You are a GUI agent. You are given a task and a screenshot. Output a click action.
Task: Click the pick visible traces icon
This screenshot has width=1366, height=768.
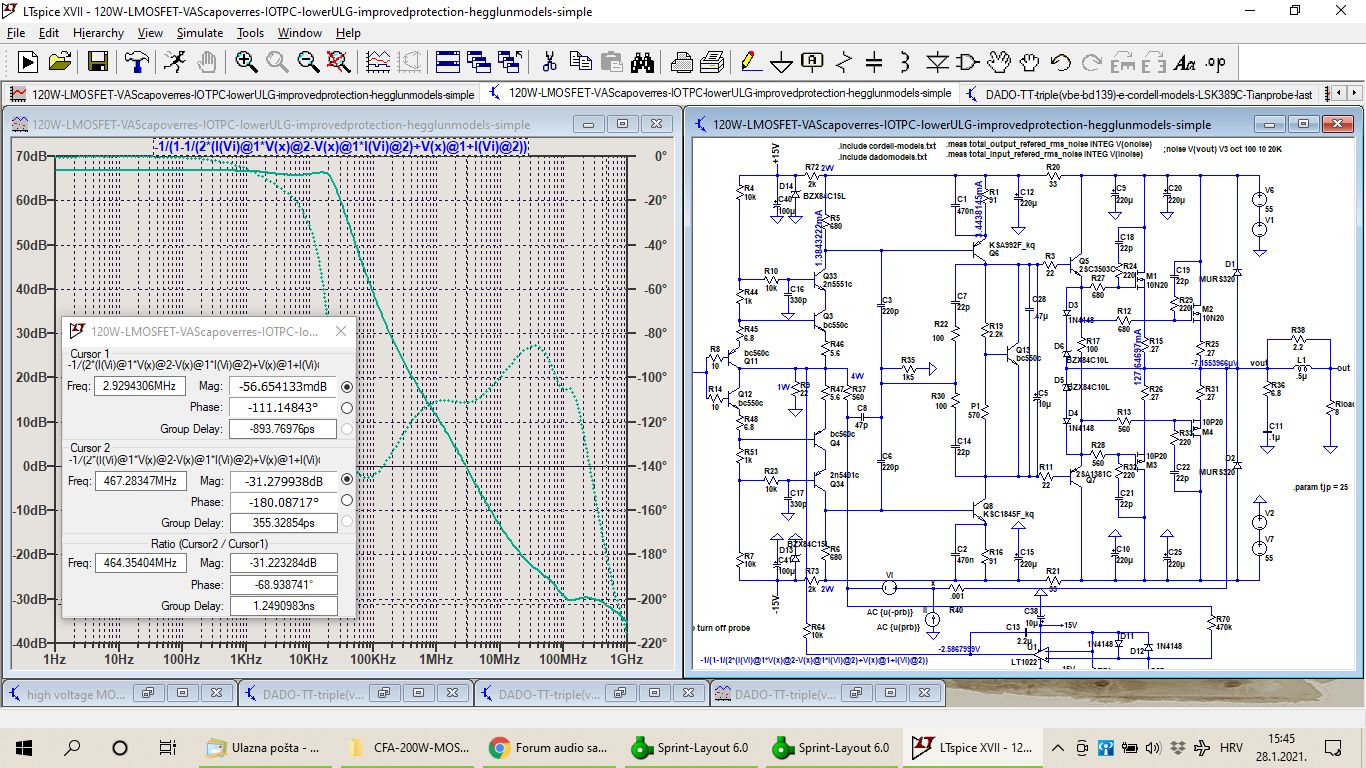pos(378,62)
